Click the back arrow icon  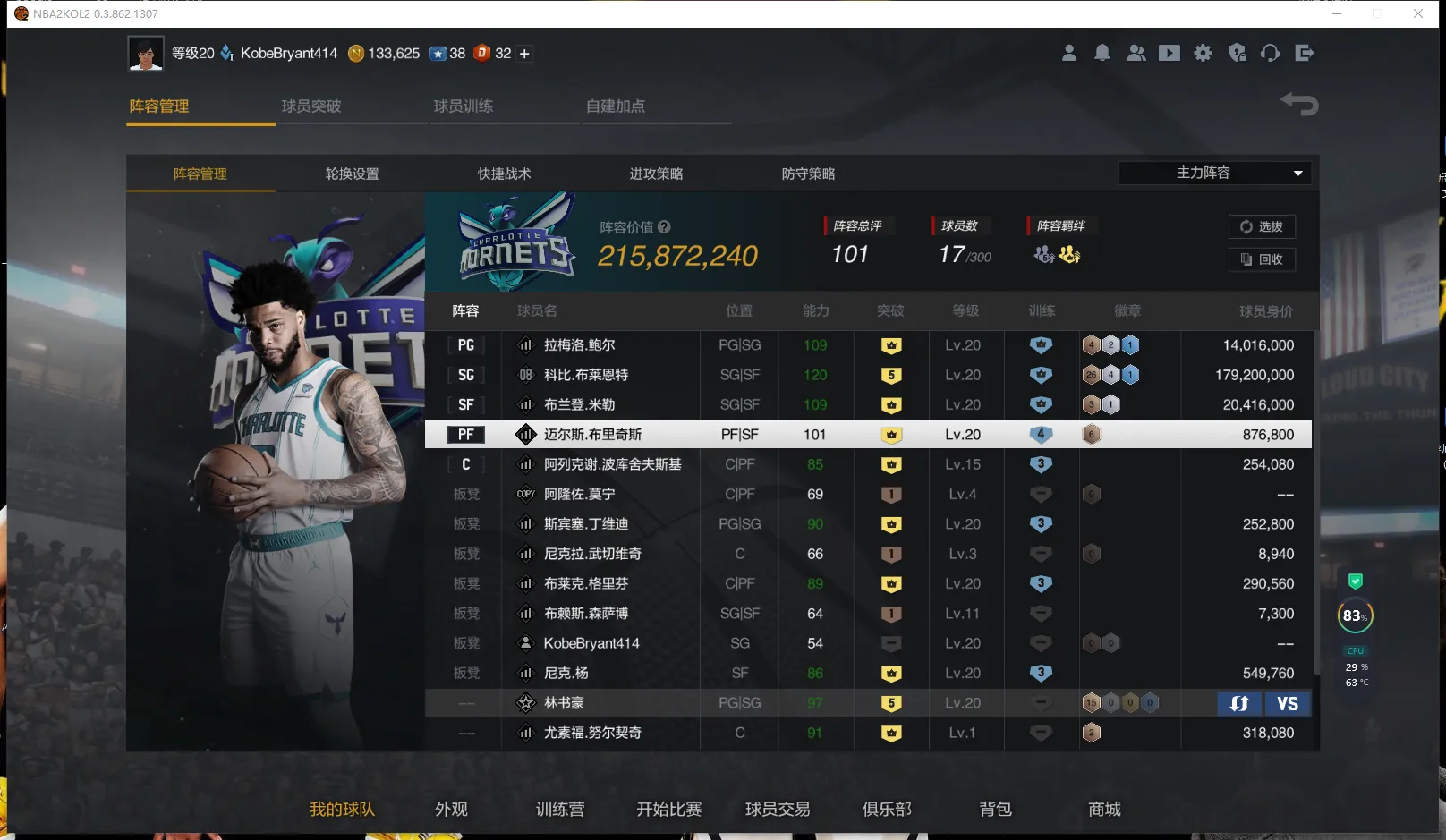(x=1299, y=105)
